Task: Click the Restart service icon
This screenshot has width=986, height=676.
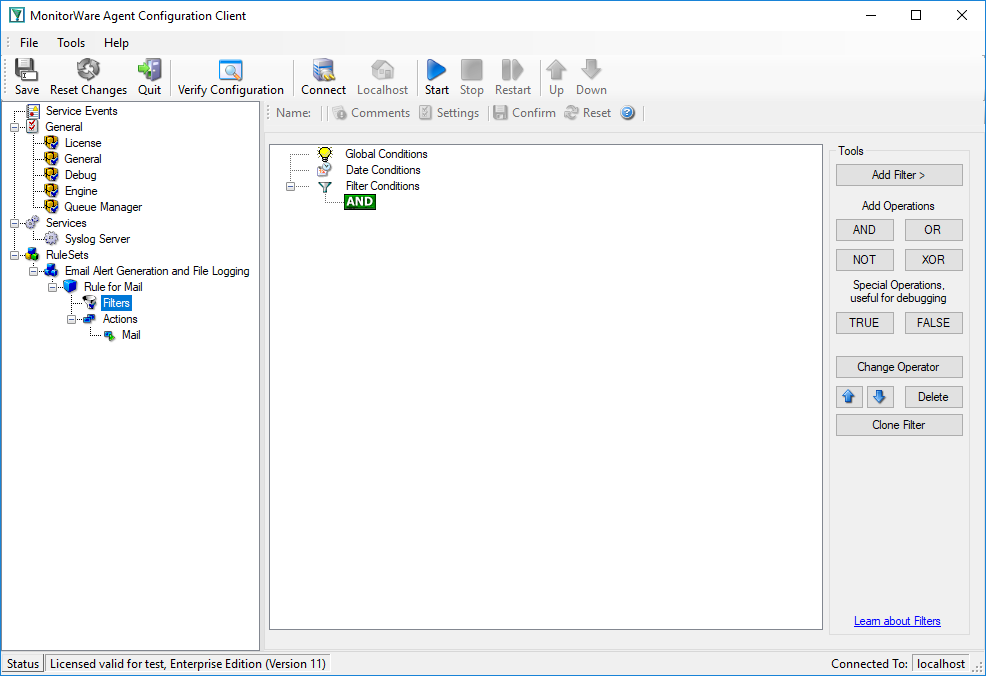Action: (x=512, y=70)
